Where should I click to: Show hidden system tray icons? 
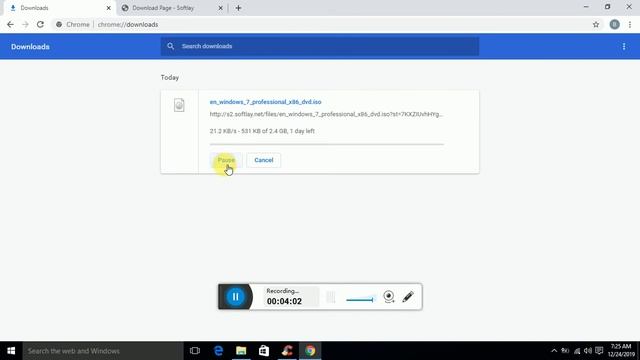pyautogui.click(x=554, y=351)
